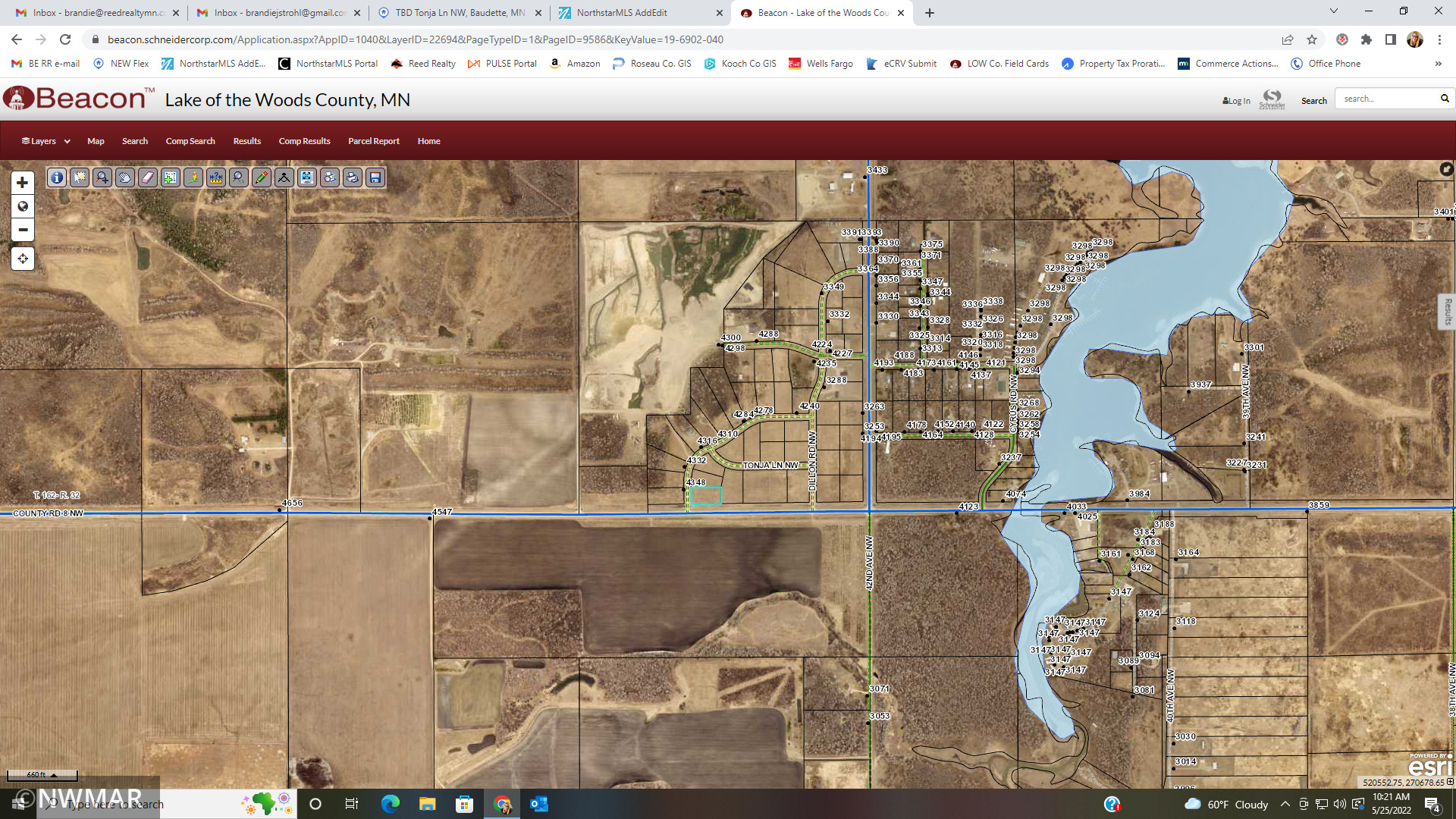The height and width of the screenshot is (819, 1456).
Task: Click the Beacon search input field
Action: tap(1386, 99)
